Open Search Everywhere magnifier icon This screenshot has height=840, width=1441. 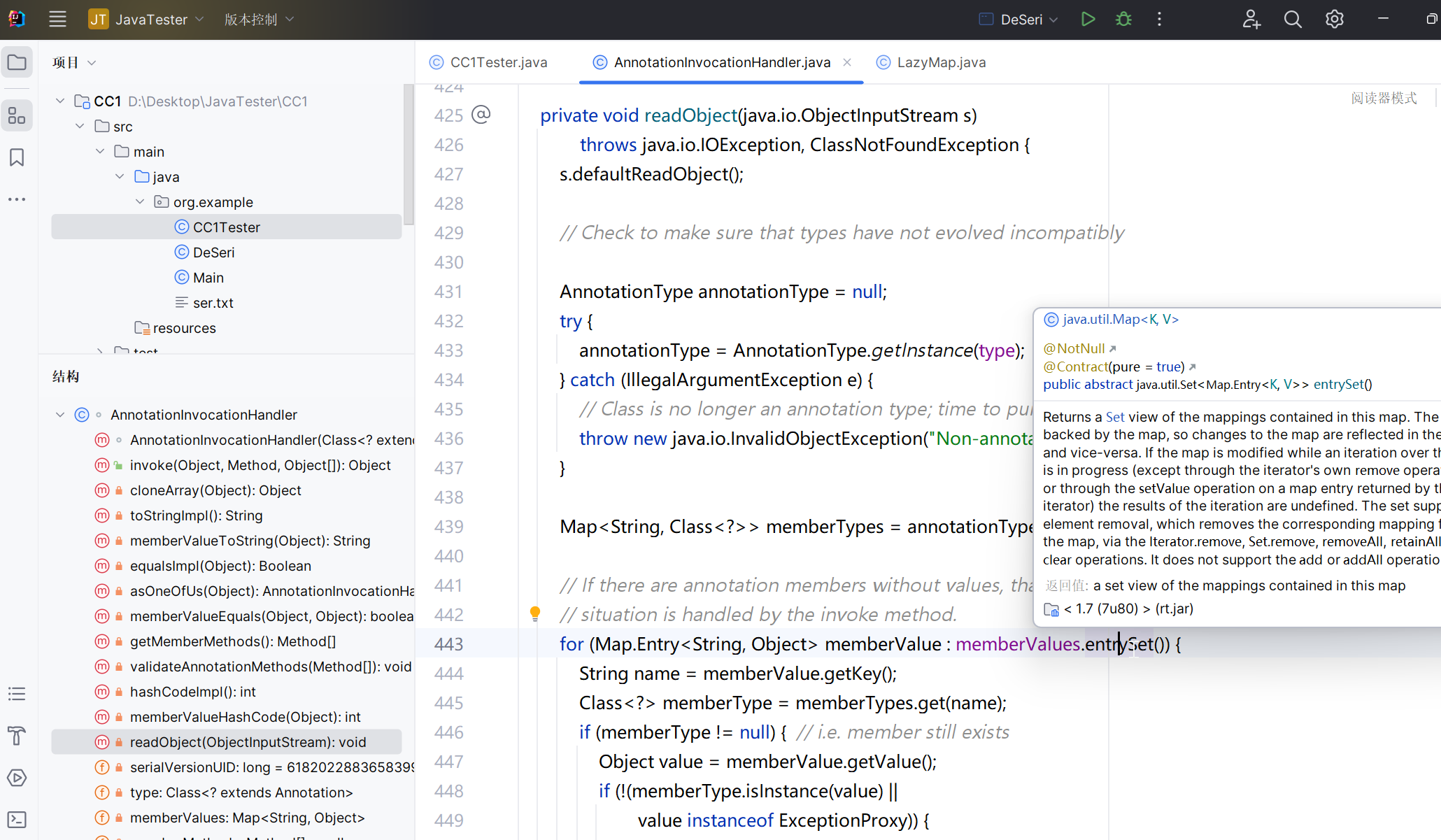click(x=1293, y=20)
